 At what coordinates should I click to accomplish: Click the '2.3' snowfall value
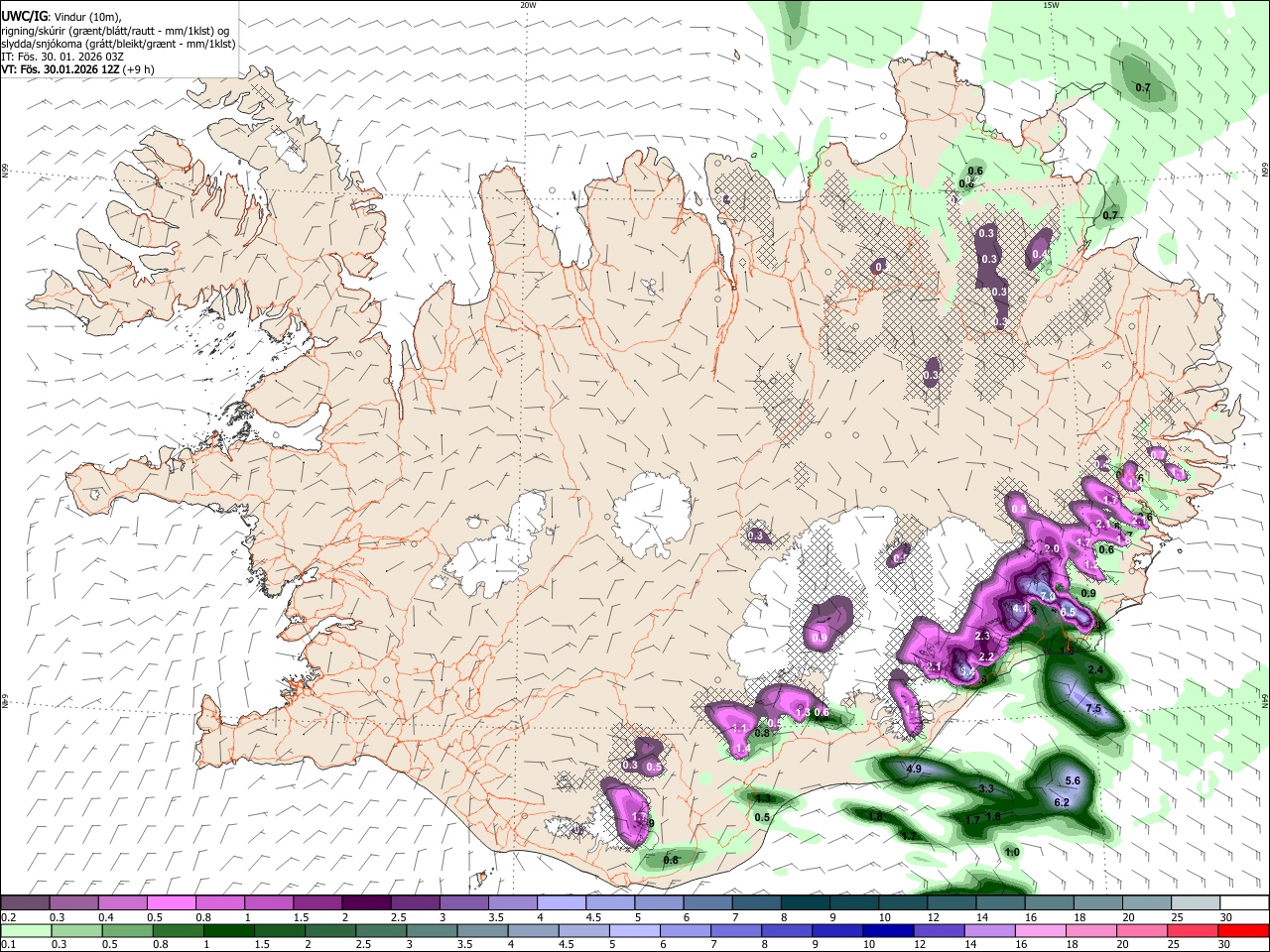pyautogui.click(x=982, y=636)
